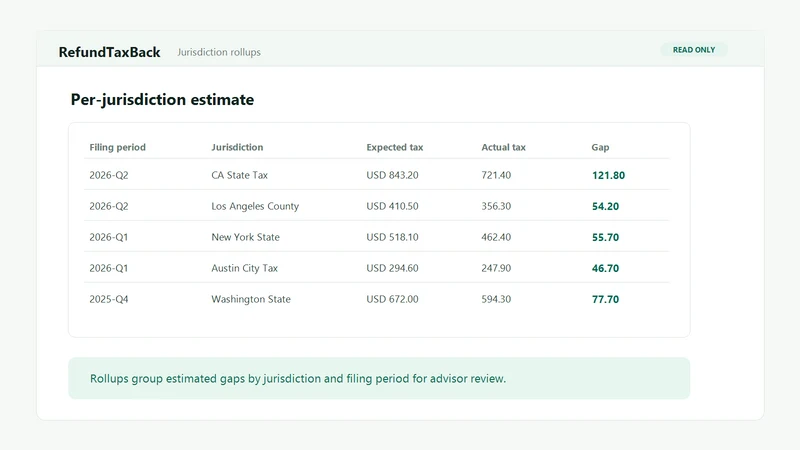The image size is (800, 450).
Task: Click gap value 55.70
Action: (x=605, y=238)
